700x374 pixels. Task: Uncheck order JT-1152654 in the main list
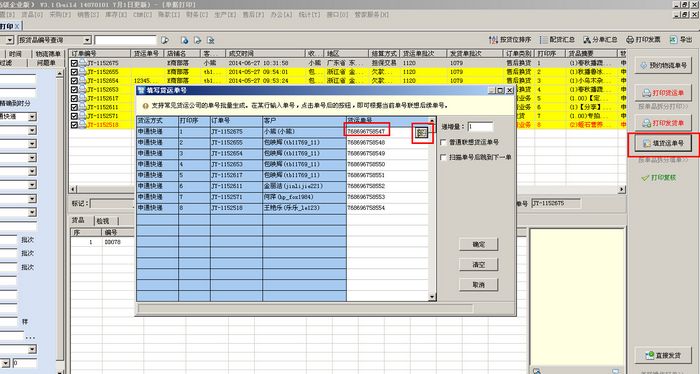(x=74, y=81)
